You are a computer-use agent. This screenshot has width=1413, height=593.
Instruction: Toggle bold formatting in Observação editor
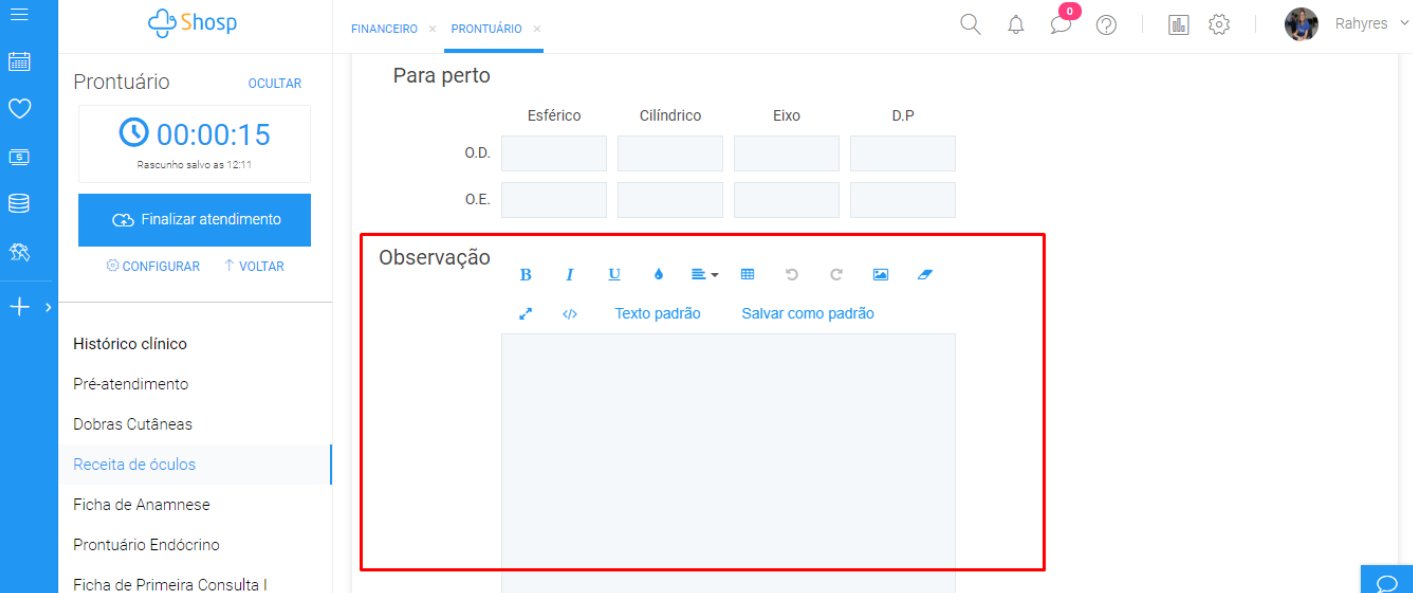point(526,275)
